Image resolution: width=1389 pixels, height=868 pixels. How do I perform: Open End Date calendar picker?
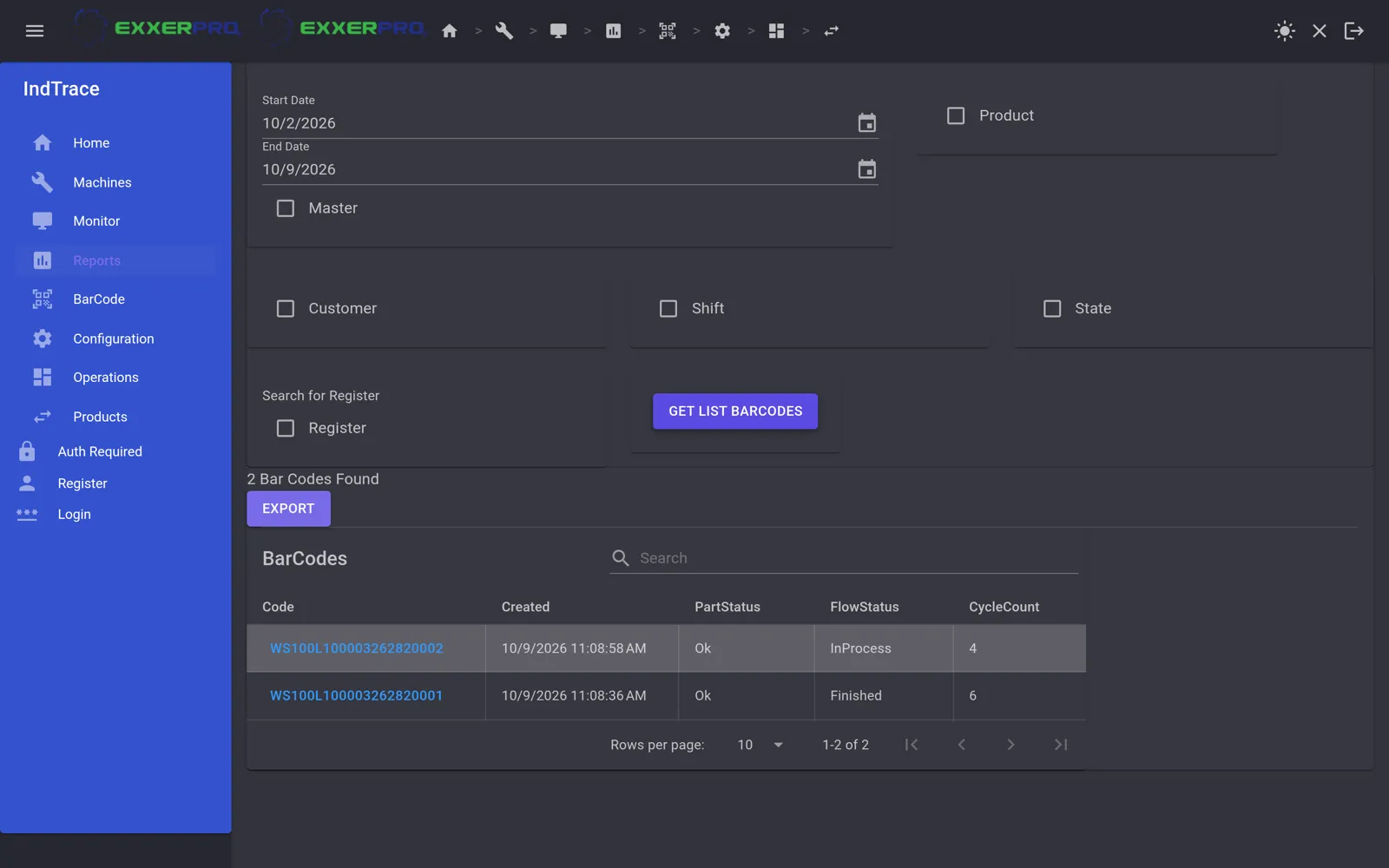click(x=866, y=168)
